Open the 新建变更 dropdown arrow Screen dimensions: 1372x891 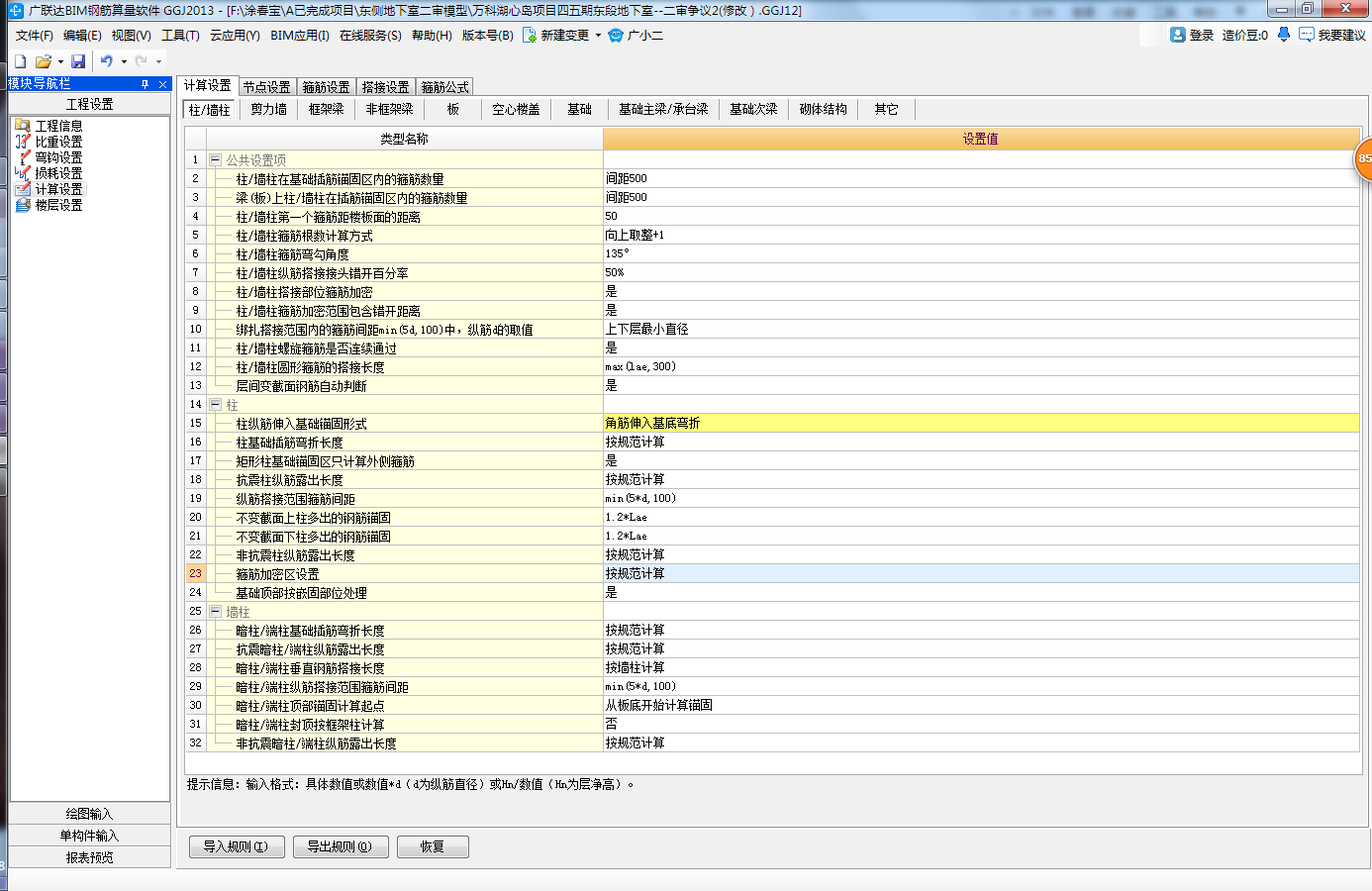598,35
